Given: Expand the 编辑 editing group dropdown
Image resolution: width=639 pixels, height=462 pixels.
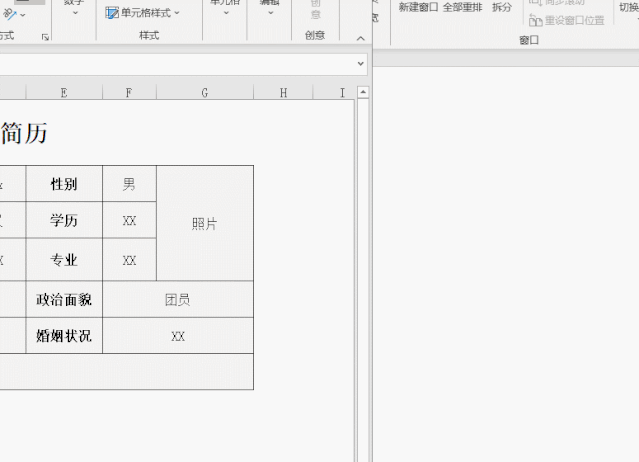Looking at the screenshot, I should coord(270,8).
